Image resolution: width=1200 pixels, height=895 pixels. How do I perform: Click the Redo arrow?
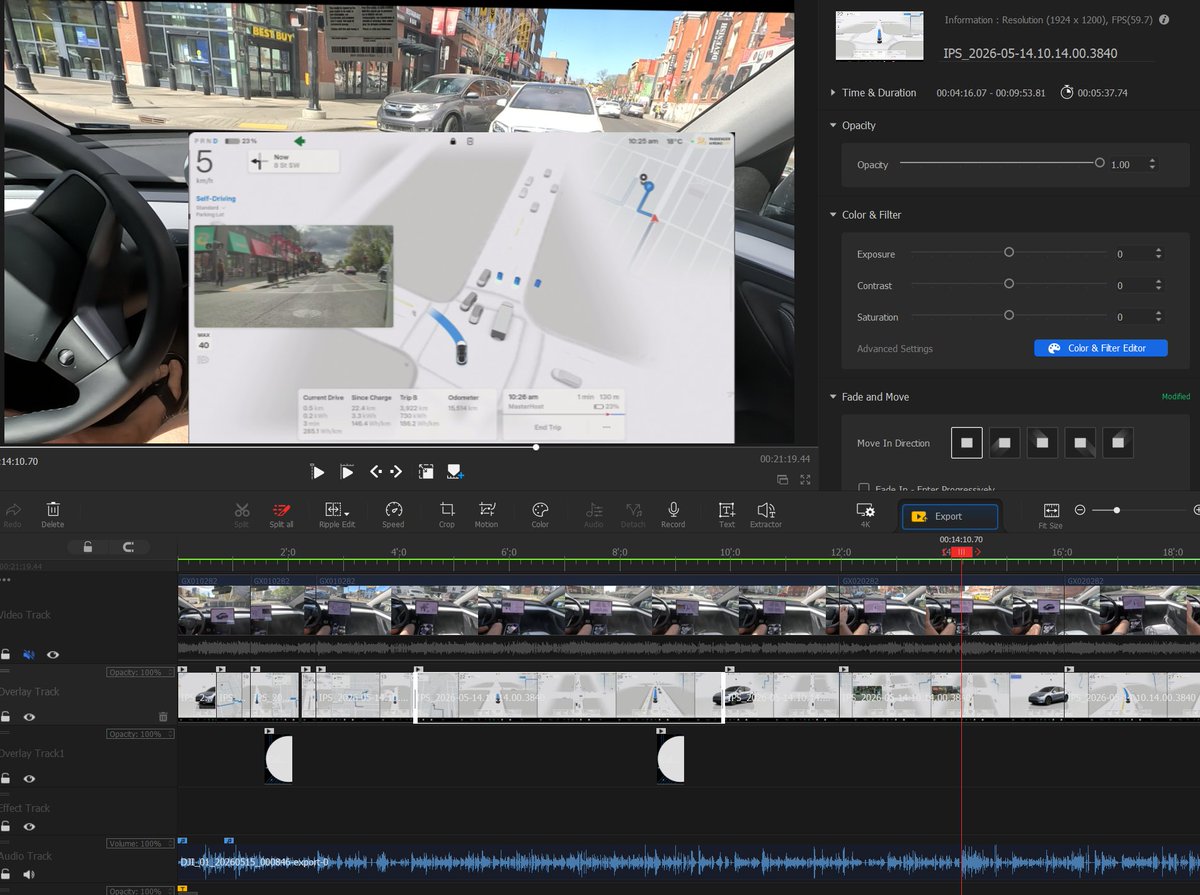12,513
